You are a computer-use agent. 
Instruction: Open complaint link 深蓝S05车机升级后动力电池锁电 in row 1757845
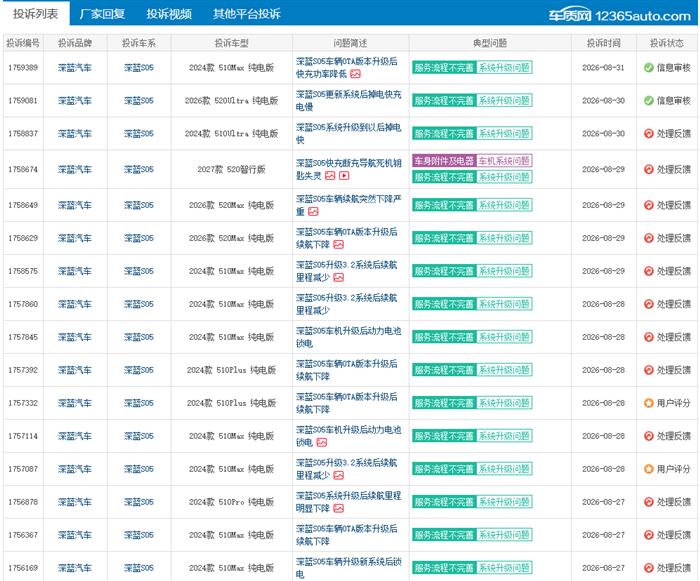(349, 337)
